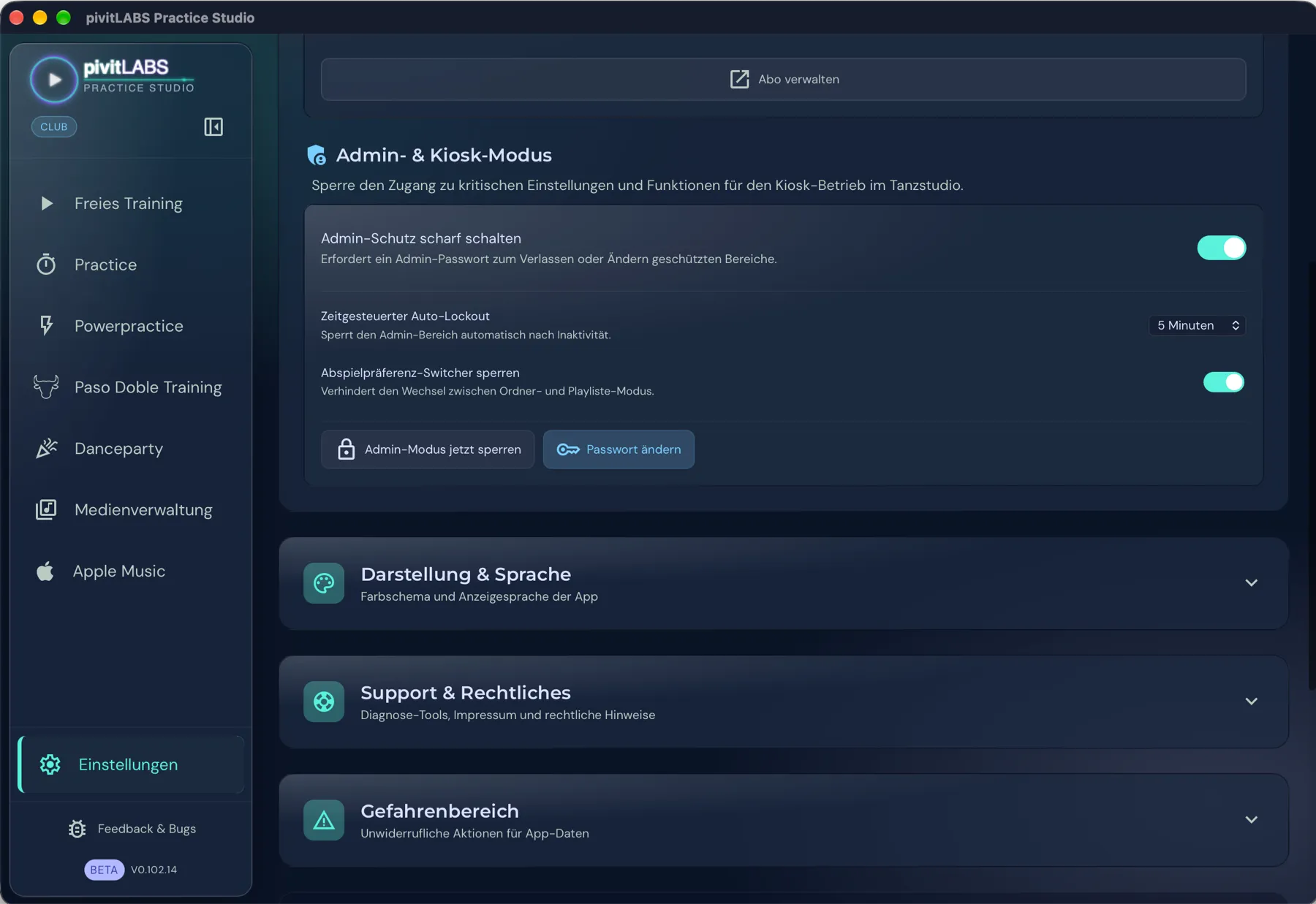The height and width of the screenshot is (904, 1316).
Task: Expand the Gefahrenbereich section chevron
Action: 1252,820
